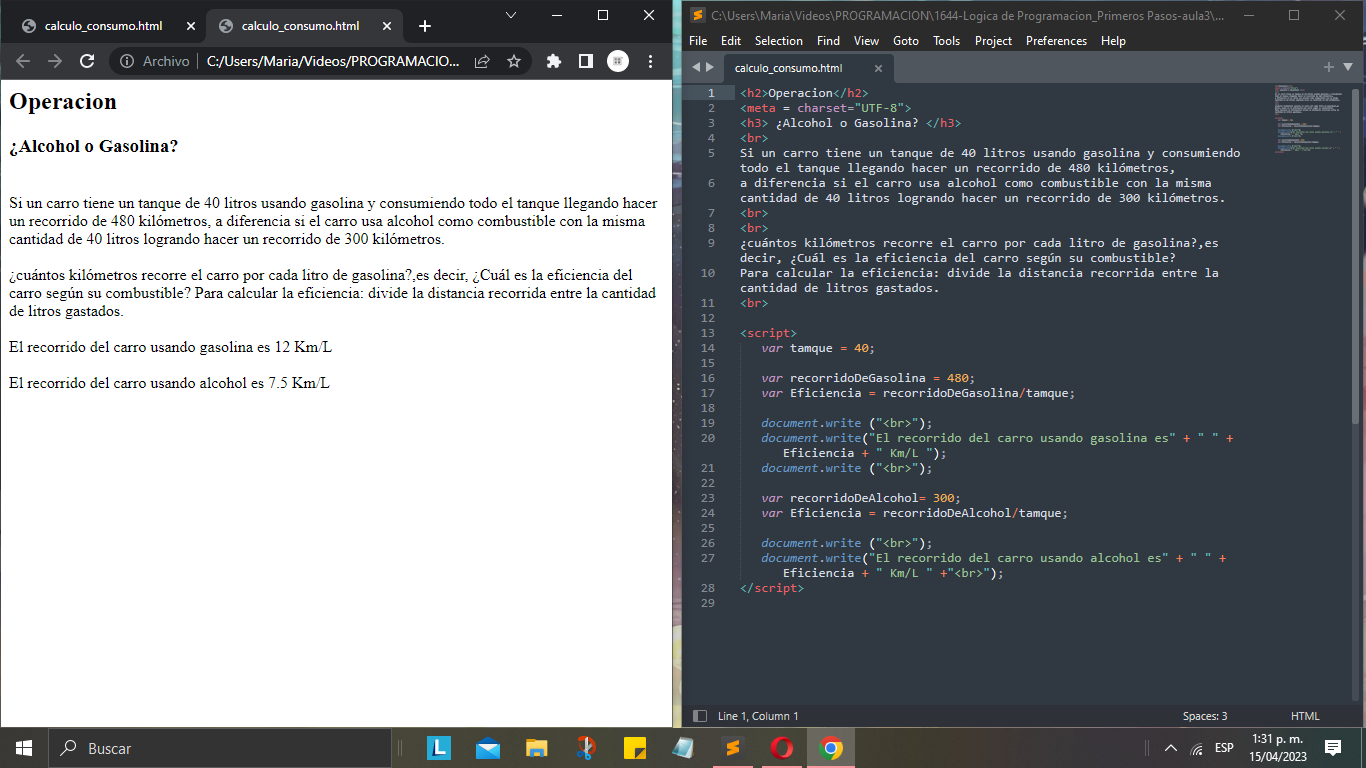1366x768 pixels.
Task: Open Chrome tab search chevron
Action: pos(511,15)
